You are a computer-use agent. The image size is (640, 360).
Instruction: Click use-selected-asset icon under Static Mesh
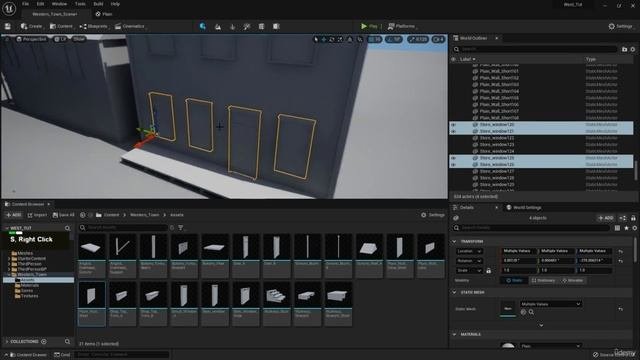(x=523, y=312)
